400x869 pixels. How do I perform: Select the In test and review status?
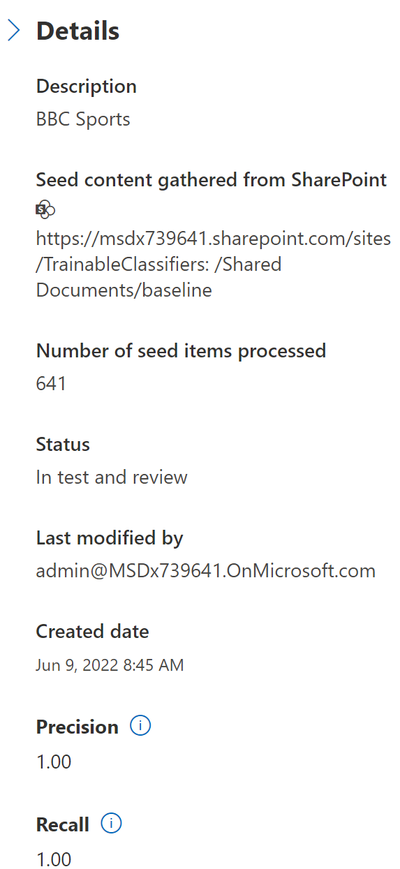112,477
